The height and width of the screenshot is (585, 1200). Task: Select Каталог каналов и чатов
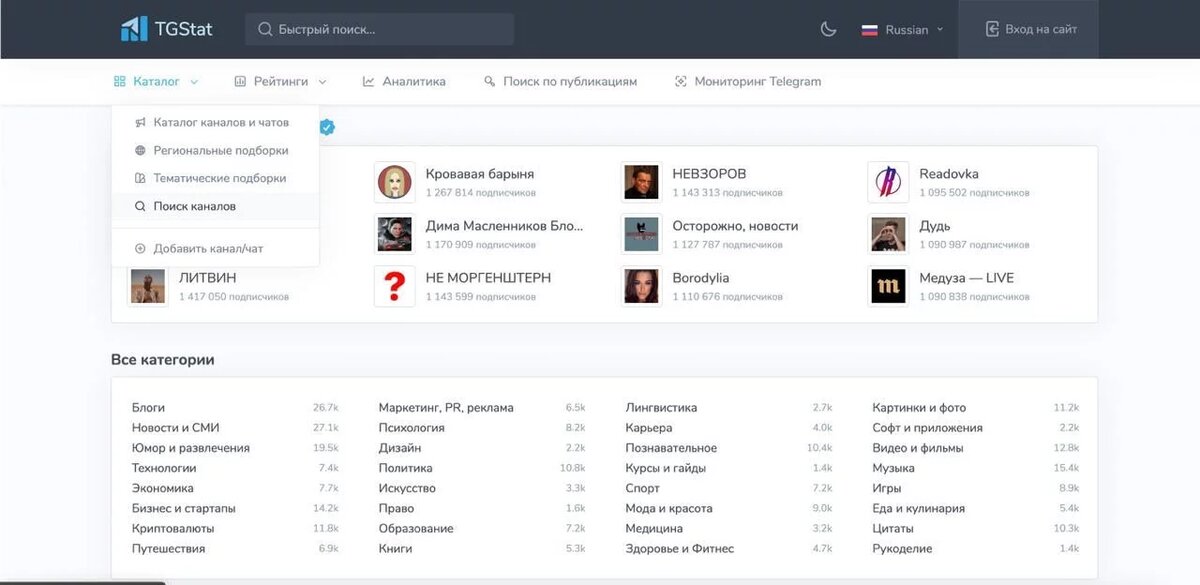click(x=215, y=122)
